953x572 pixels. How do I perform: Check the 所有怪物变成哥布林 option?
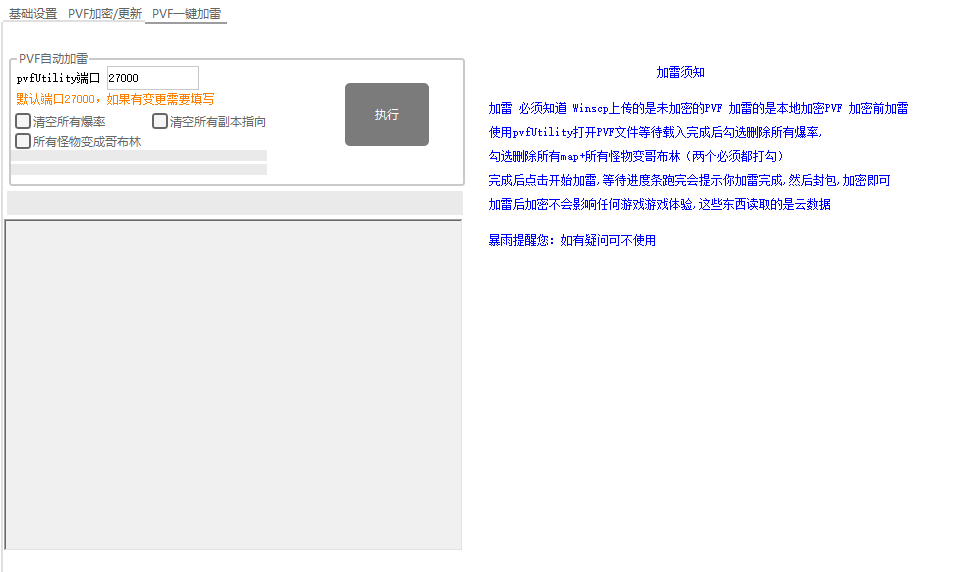pyautogui.click(x=23, y=142)
